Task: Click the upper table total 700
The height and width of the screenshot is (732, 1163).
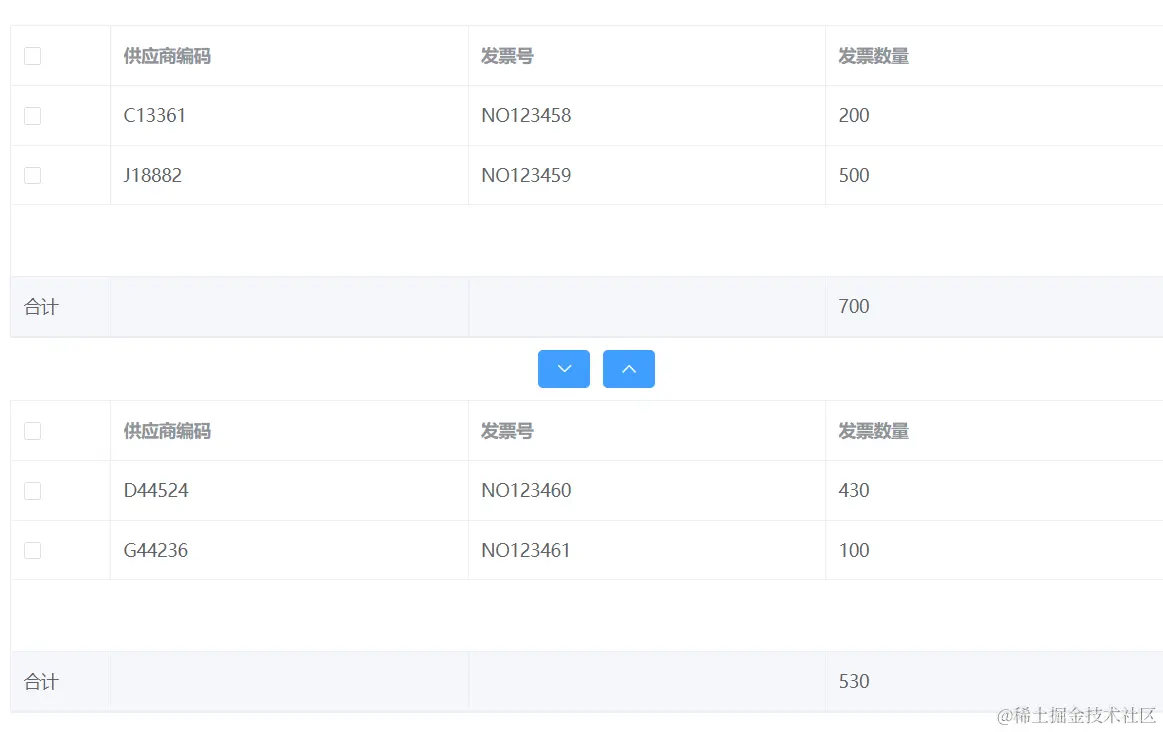Action: pos(854,306)
